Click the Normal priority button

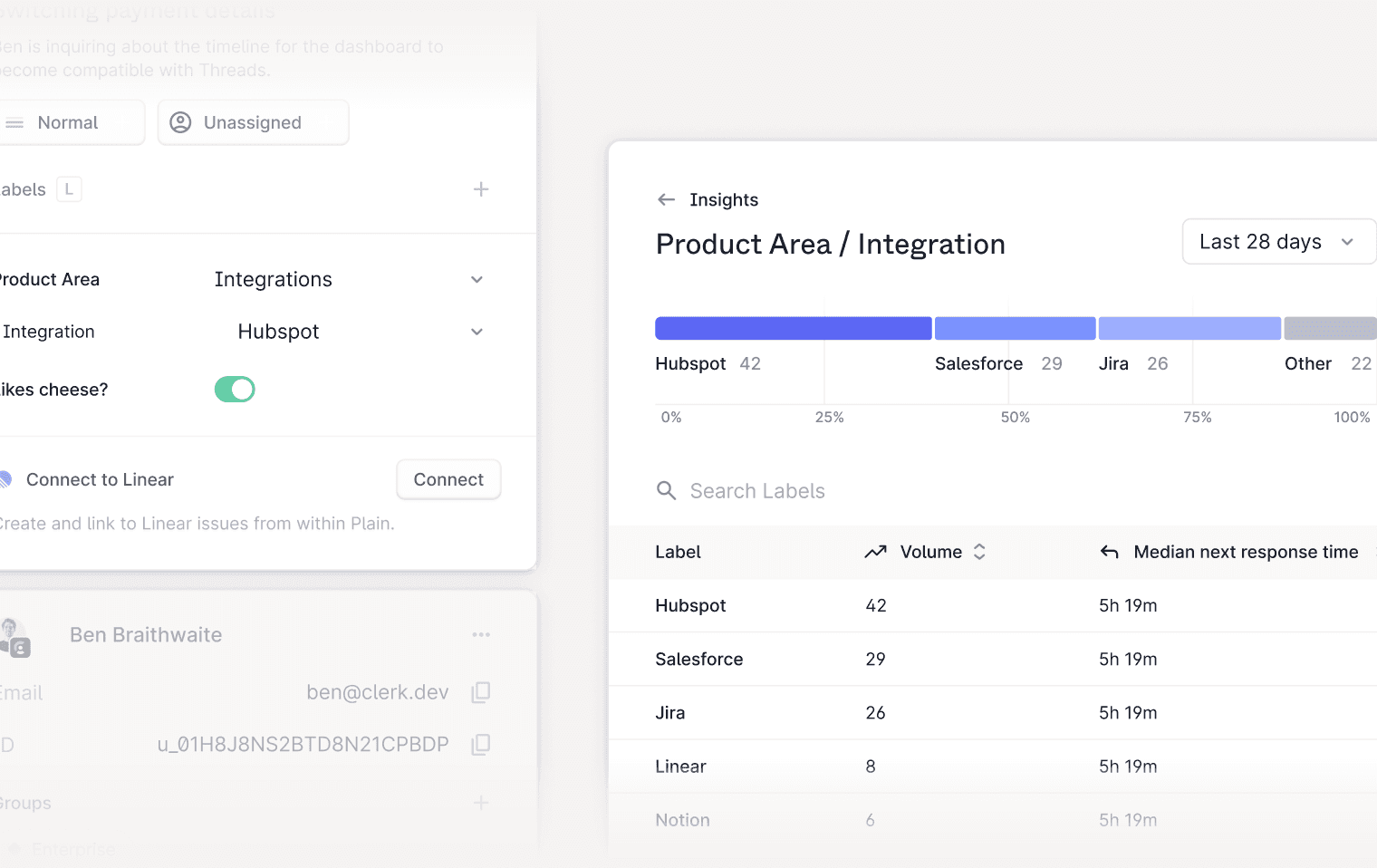click(x=68, y=122)
